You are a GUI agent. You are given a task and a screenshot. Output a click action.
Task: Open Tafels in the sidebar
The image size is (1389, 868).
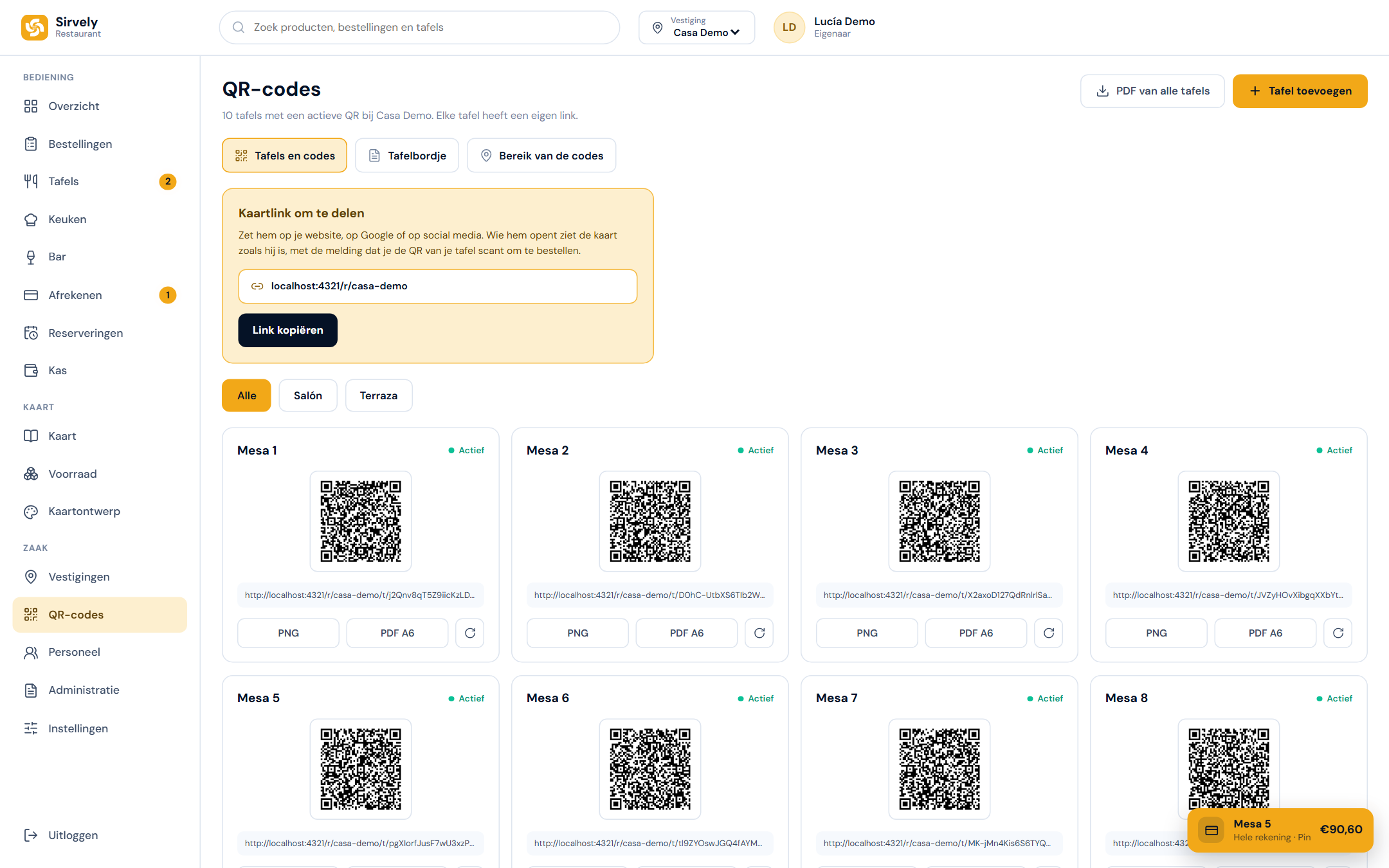(x=100, y=181)
